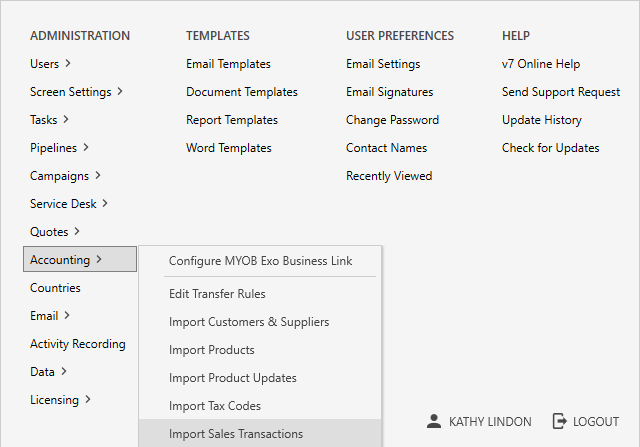Expand the Campaigns submenu
Viewport: 640px width, 447px height.
[65, 176]
